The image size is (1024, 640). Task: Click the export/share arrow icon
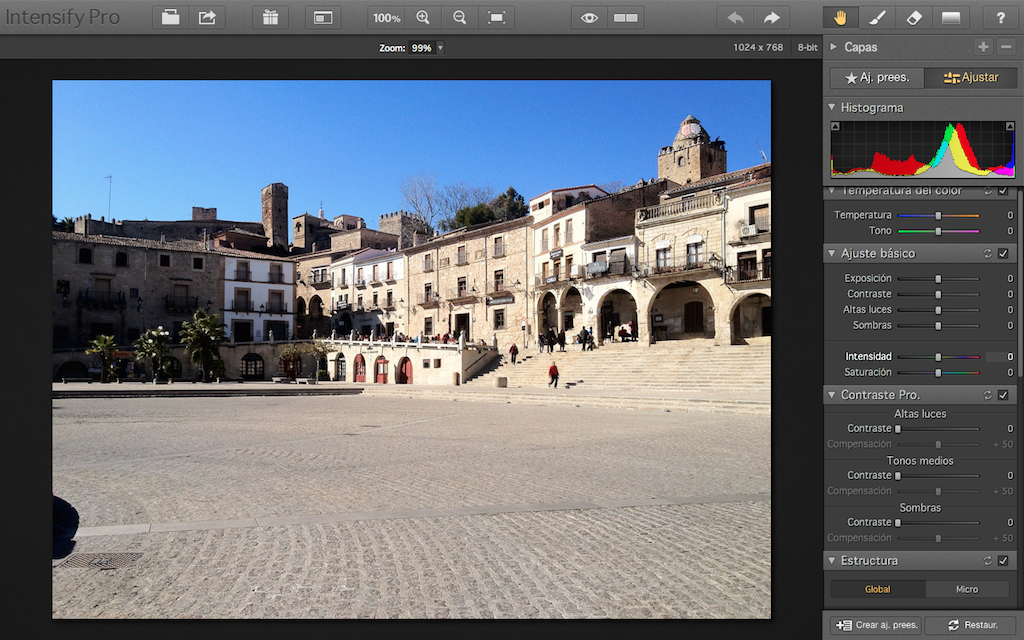(207, 18)
